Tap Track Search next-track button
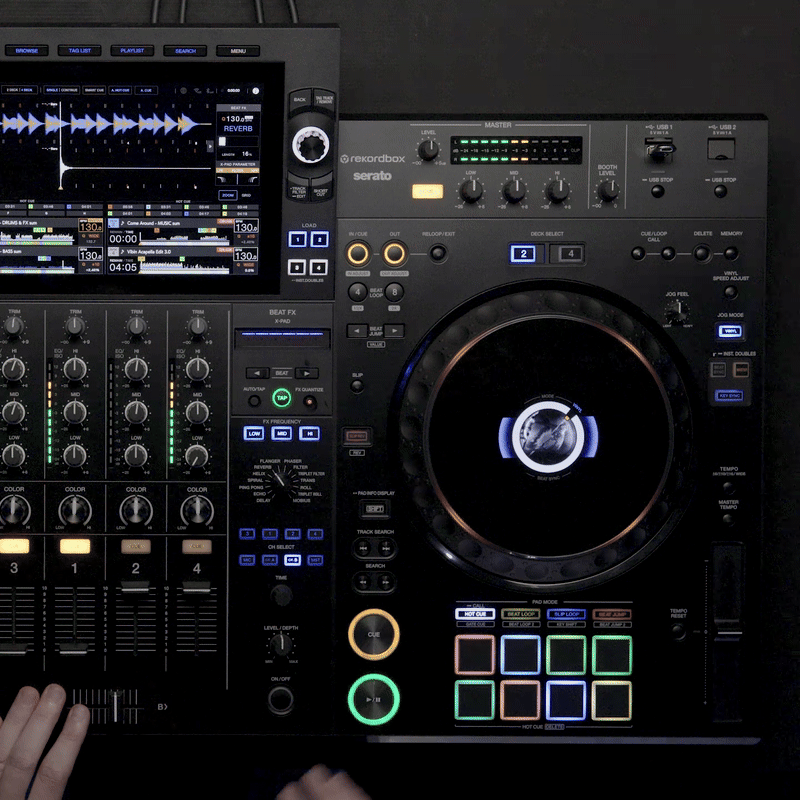 [386, 548]
